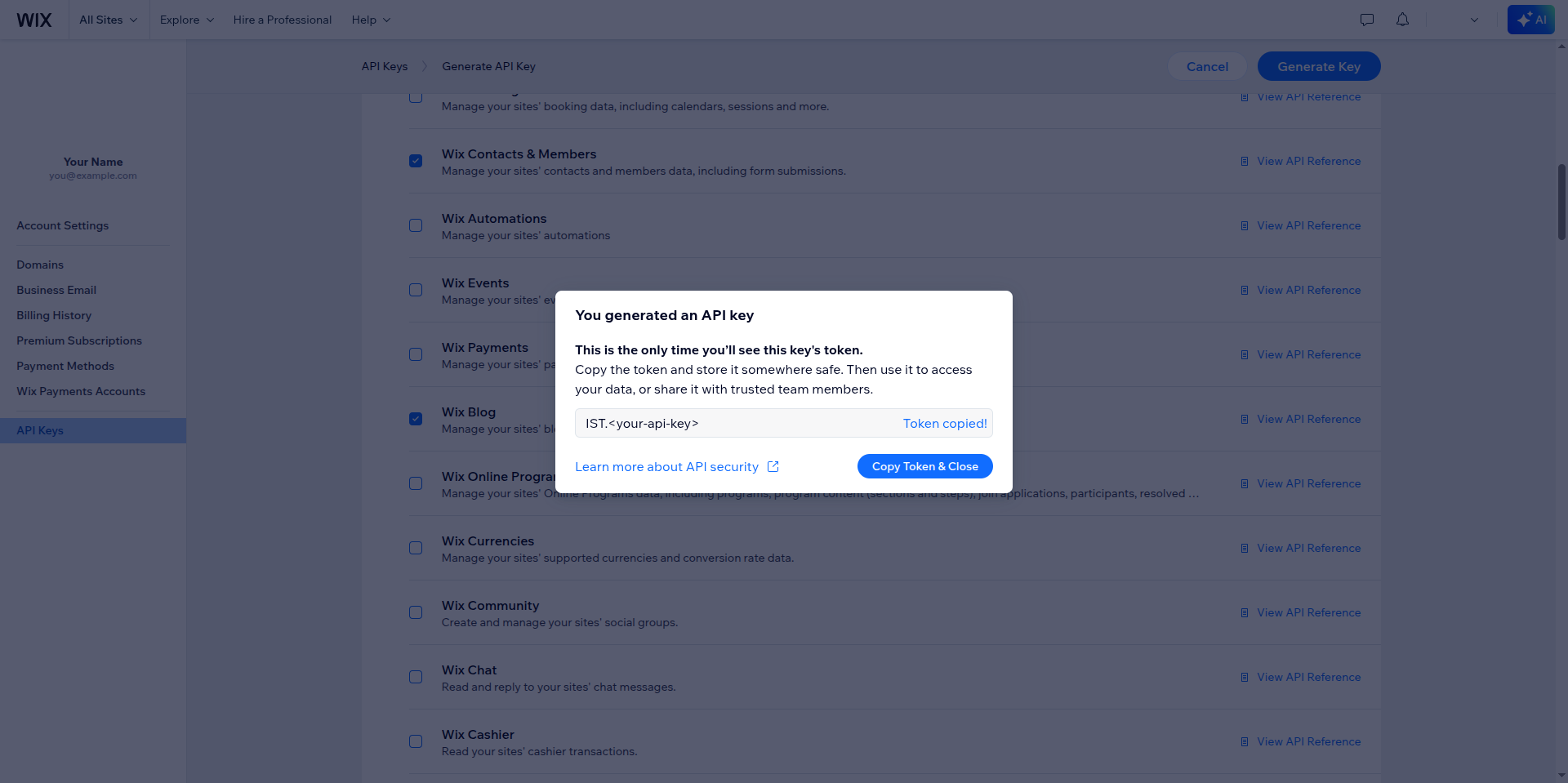
Task: Click document icon beside Wix Currencies reference
Action: click(x=1245, y=548)
